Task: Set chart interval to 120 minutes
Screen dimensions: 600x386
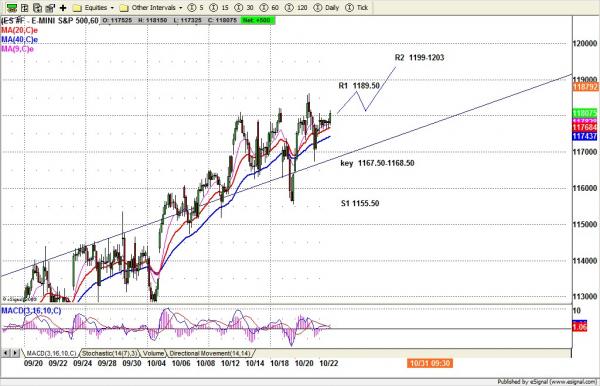Action: (297, 8)
